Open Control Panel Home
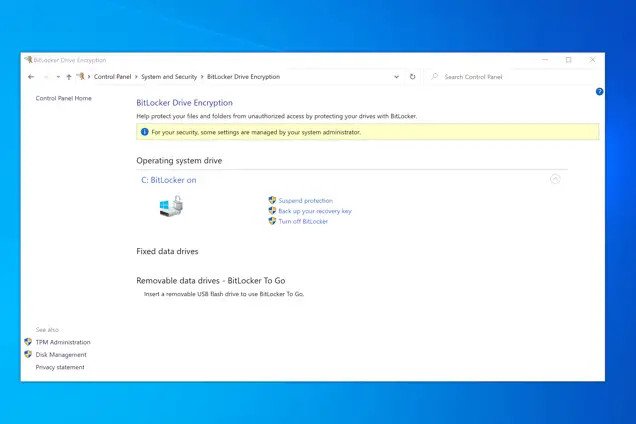The width and height of the screenshot is (636, 424). point(64,98)
